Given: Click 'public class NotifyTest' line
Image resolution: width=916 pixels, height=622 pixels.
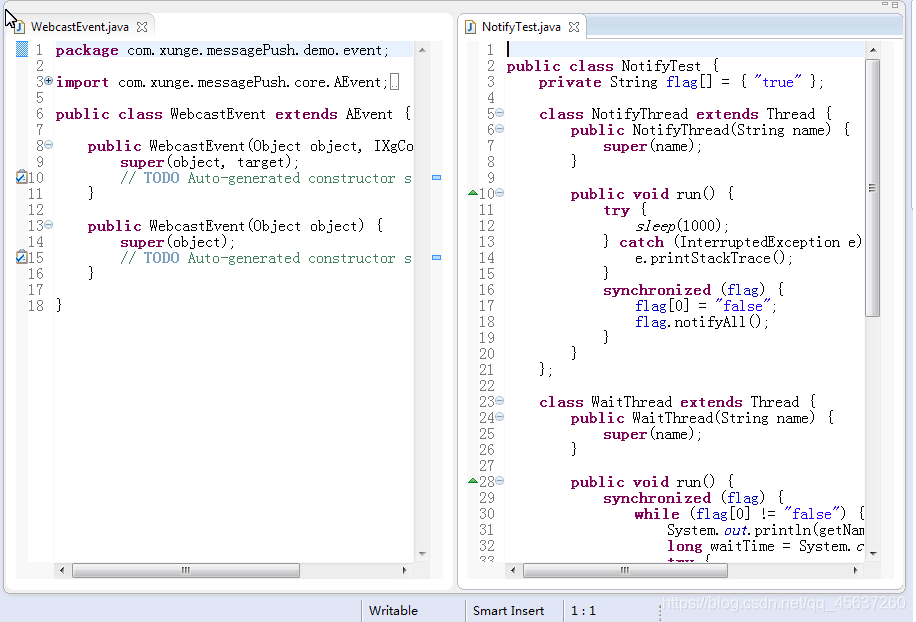Looking at the screenshot, I should tap(613, 66).
